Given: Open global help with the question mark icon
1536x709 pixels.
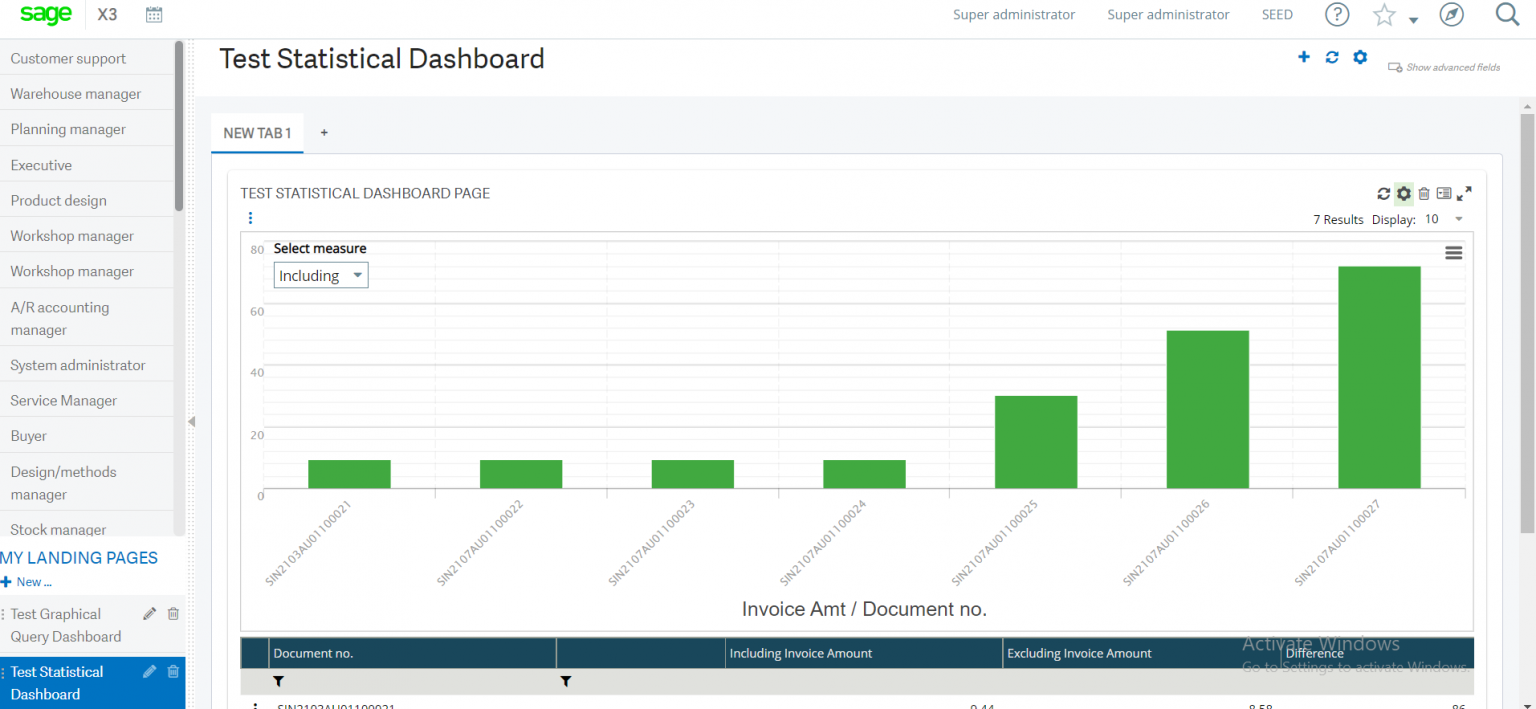Looking at the screenshot, I should click(x=1337, y=15).
